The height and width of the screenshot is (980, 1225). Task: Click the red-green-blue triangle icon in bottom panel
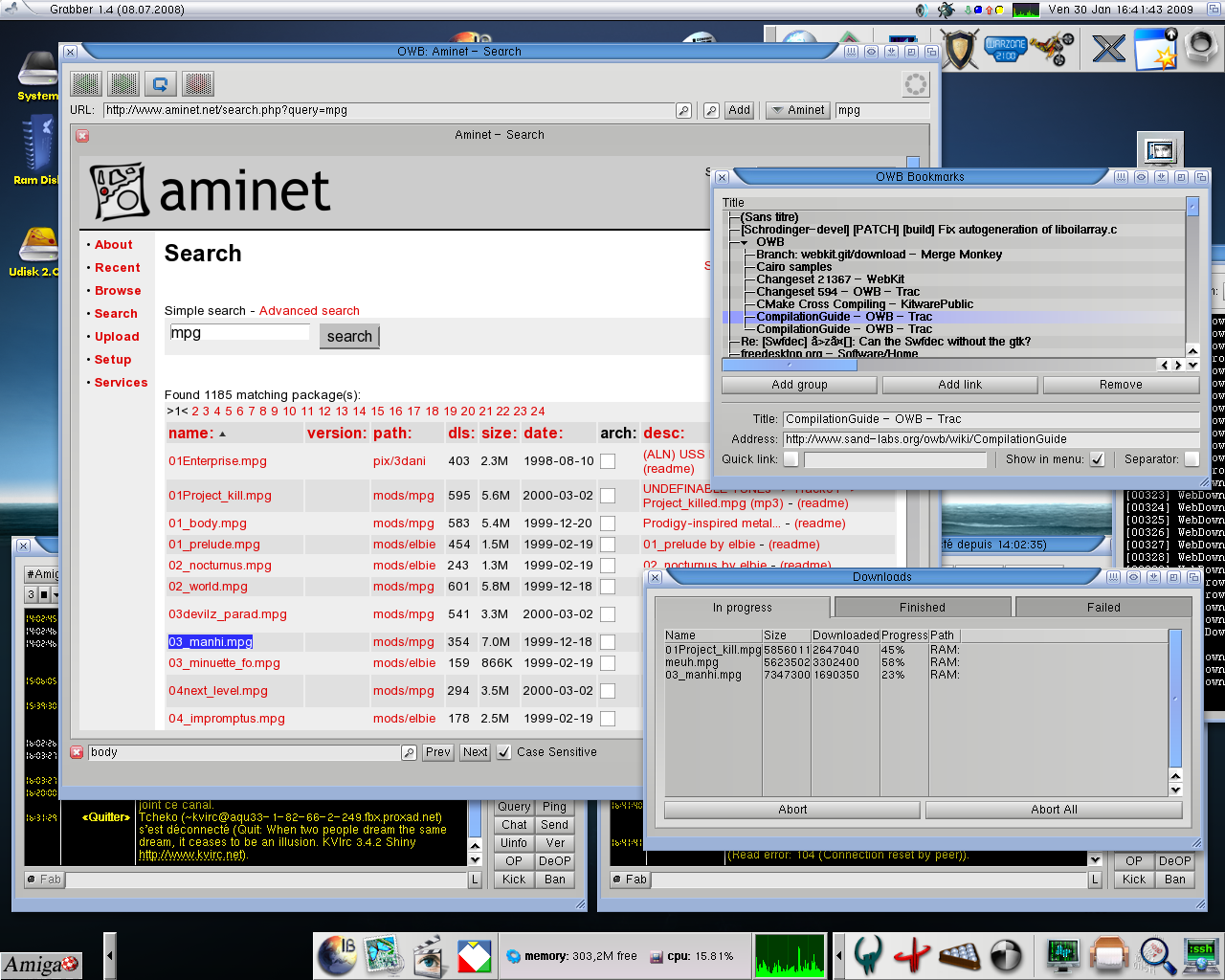(474, 956)
